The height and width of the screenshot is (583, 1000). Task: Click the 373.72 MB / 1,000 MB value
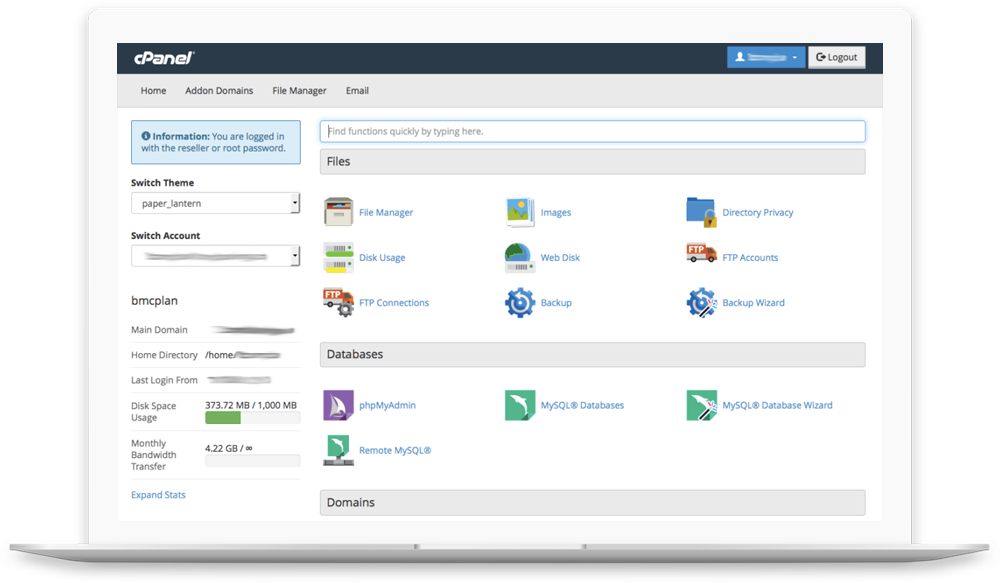(251, 405)
